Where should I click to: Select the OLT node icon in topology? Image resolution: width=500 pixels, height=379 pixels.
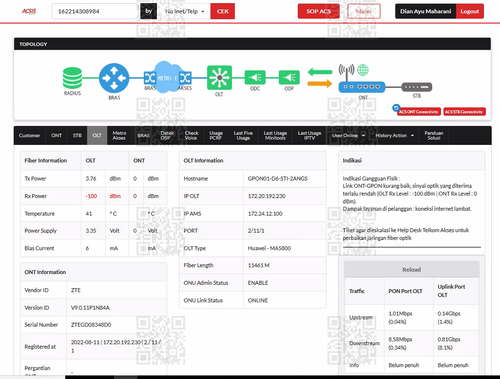[x=219, y=78]
